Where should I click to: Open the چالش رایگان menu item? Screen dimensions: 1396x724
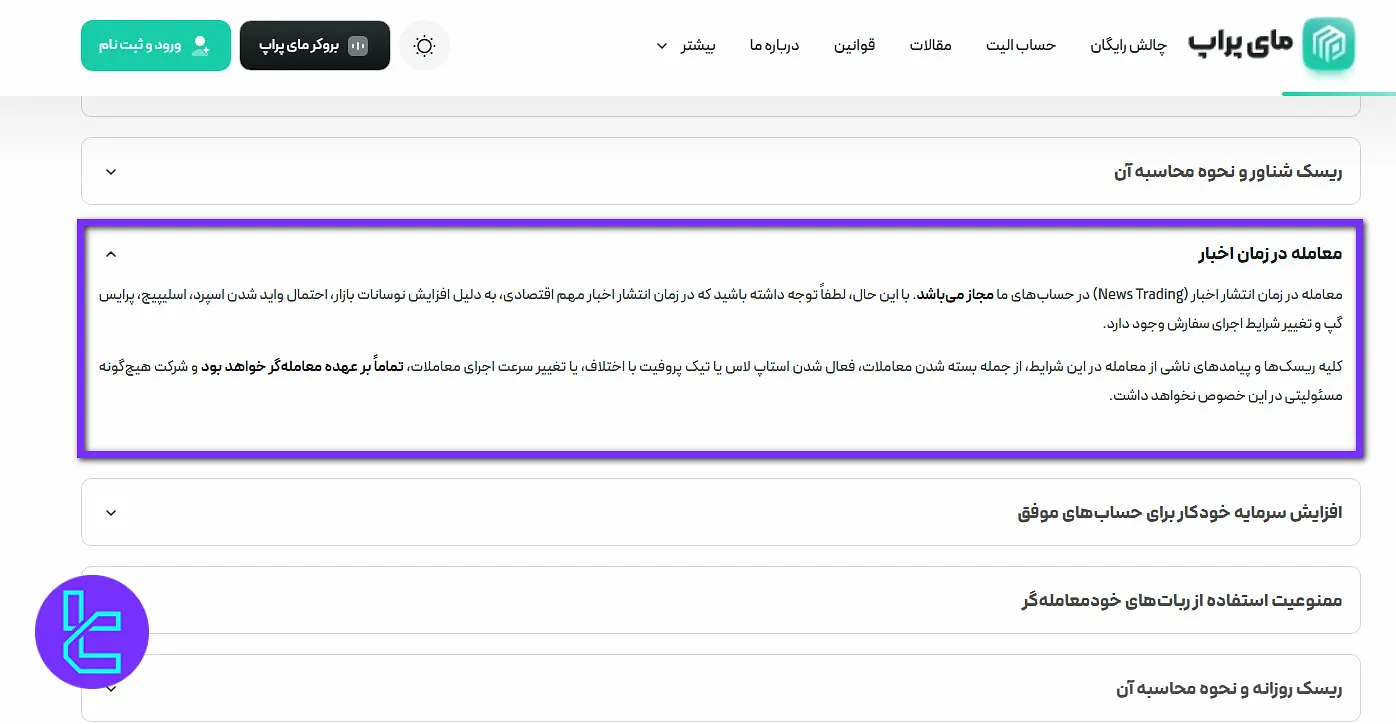1128,45
